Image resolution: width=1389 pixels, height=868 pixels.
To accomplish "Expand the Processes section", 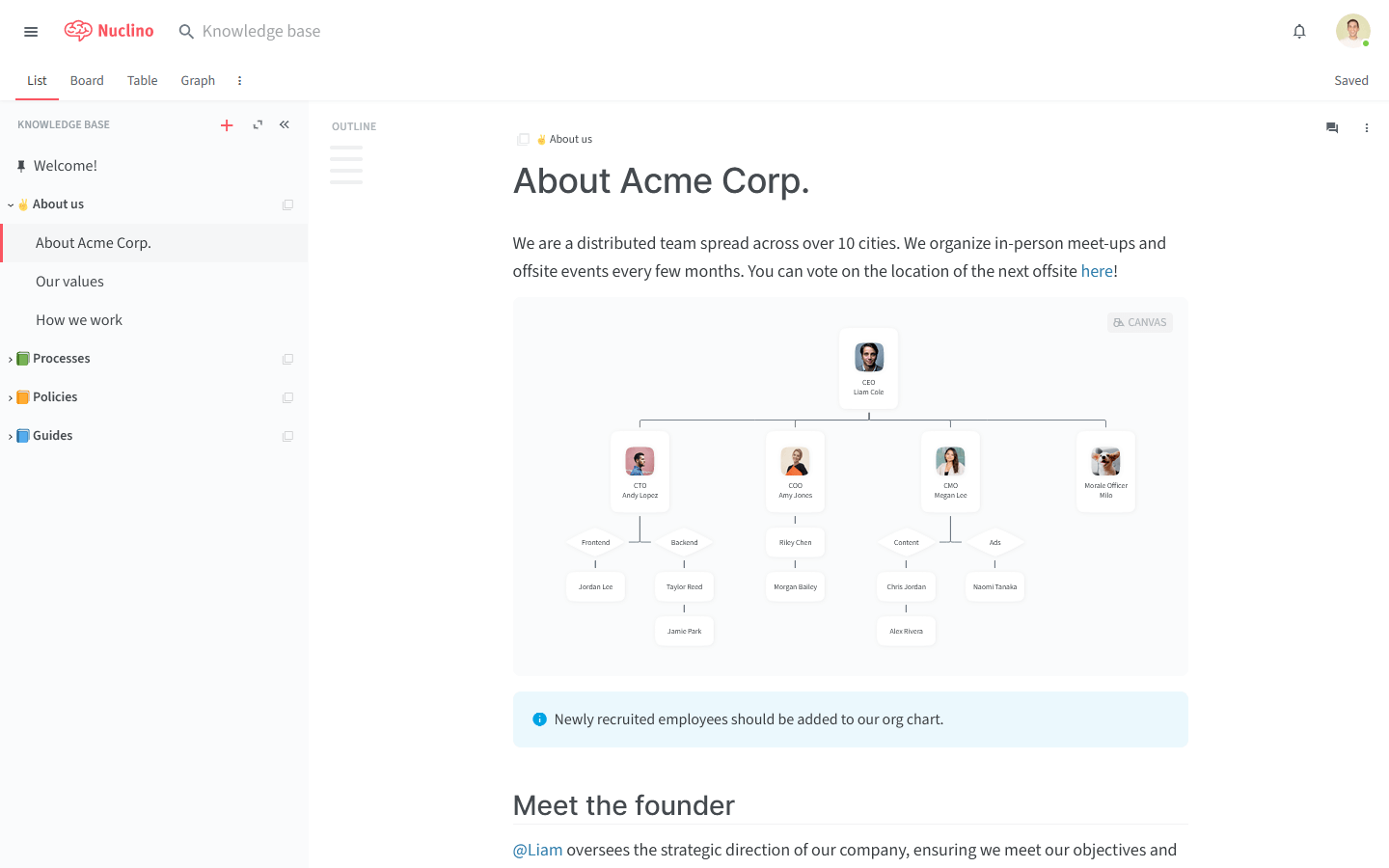I will [12, 358].
